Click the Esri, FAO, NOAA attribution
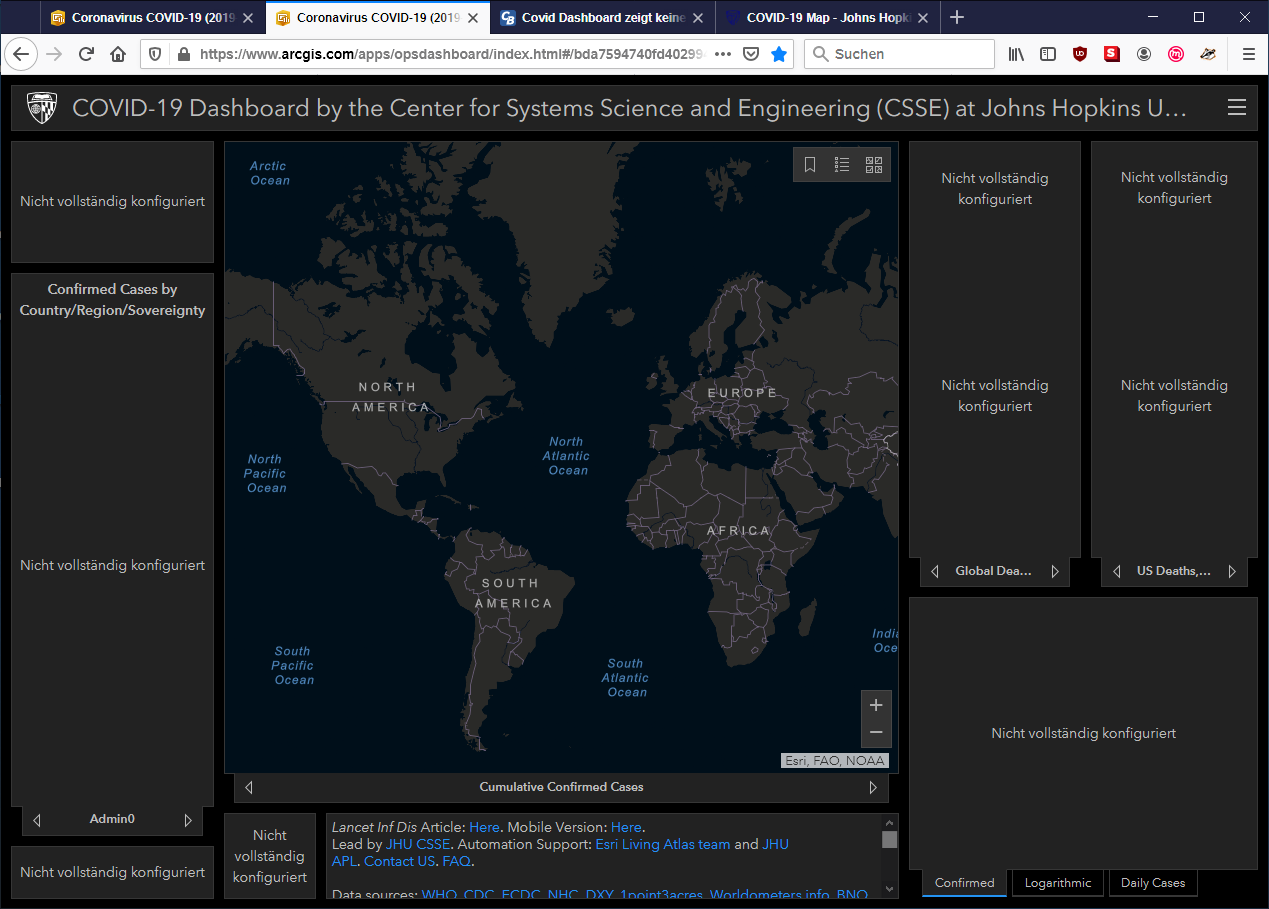Image resolution: width=1269 pixels, height=909 pixels. point(835,761)
